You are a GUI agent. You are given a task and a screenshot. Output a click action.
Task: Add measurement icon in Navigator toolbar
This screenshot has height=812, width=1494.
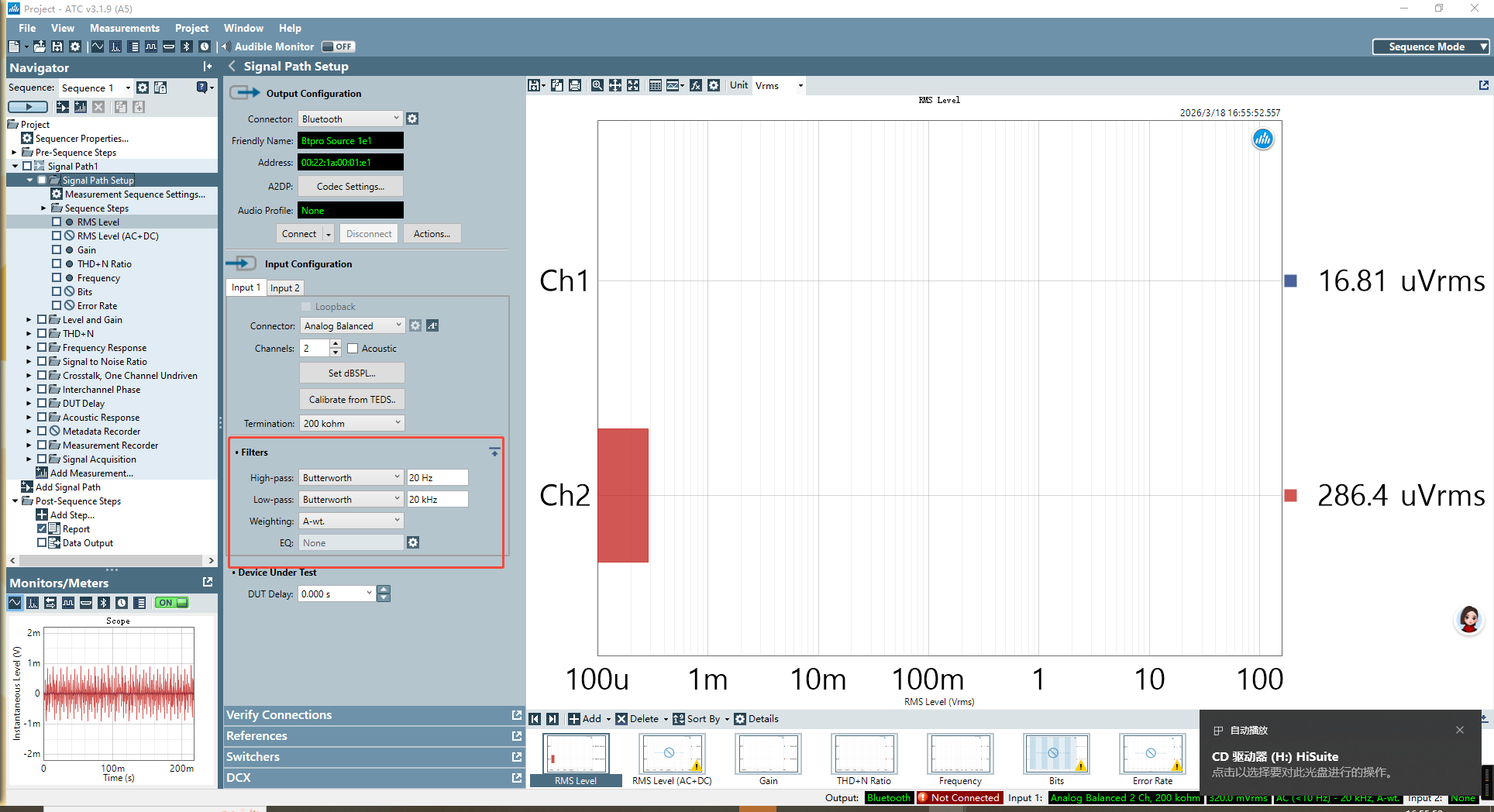81,107
